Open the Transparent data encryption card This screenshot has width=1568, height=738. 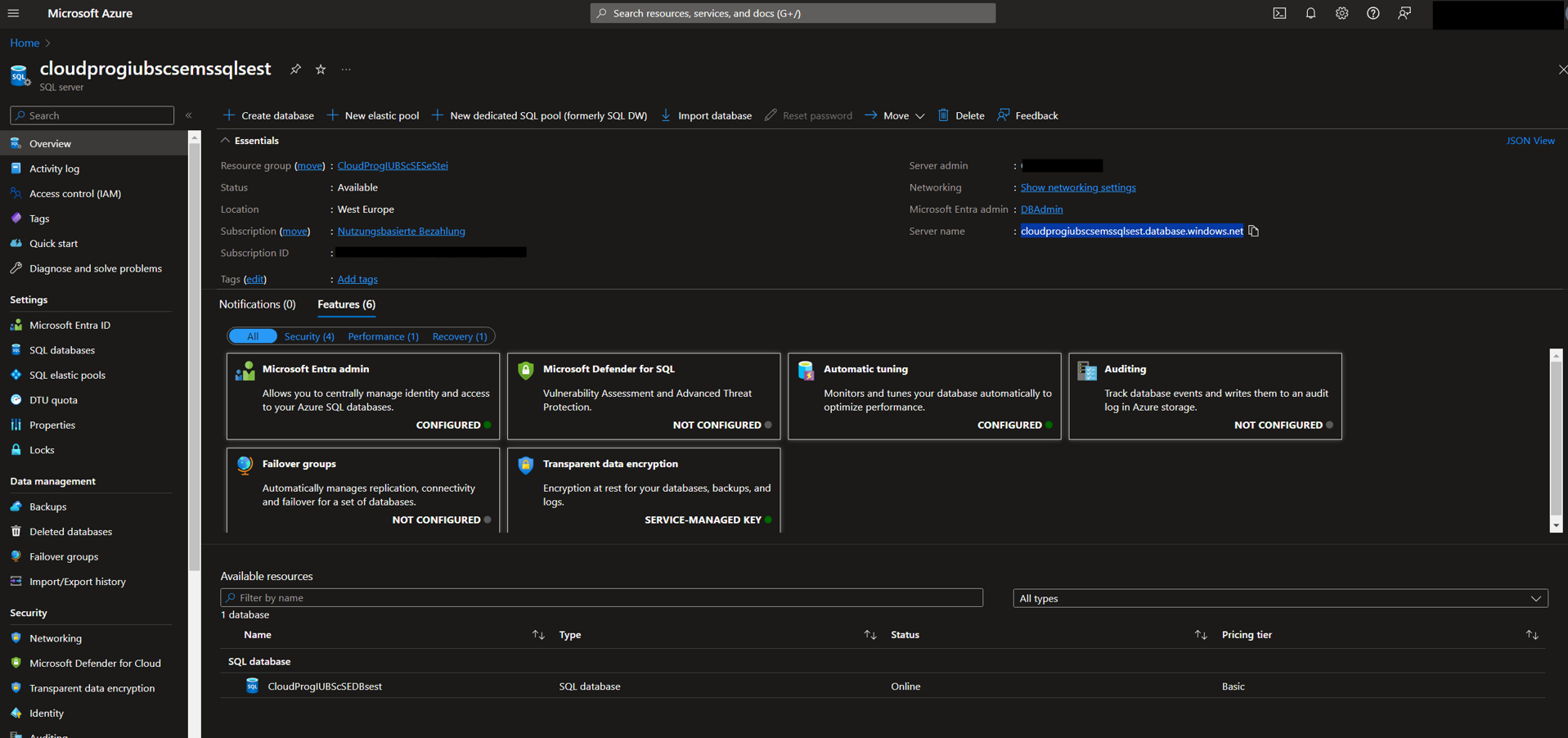coord(643,490)
